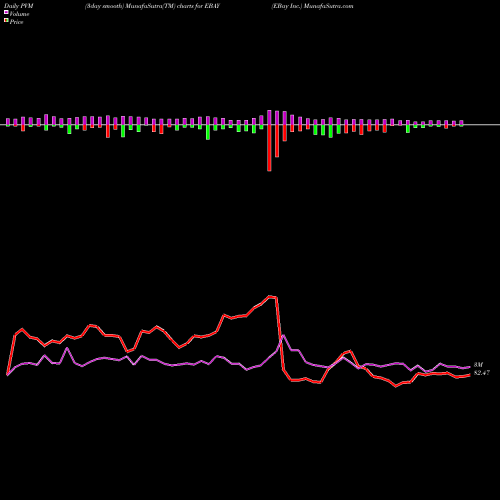Click the 8M volume value label
Image resolution: width=500 pixels, height=500 pixels.
coord(478,365)
